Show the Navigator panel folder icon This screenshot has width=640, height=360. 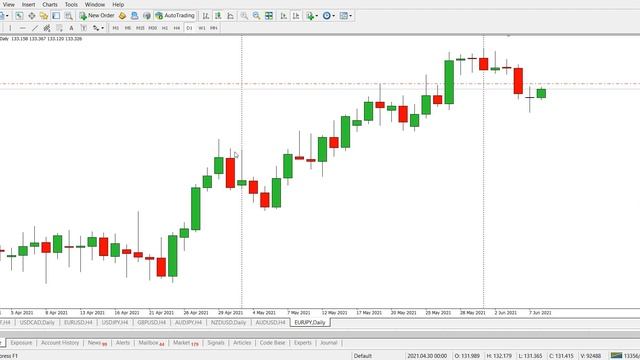44,16
